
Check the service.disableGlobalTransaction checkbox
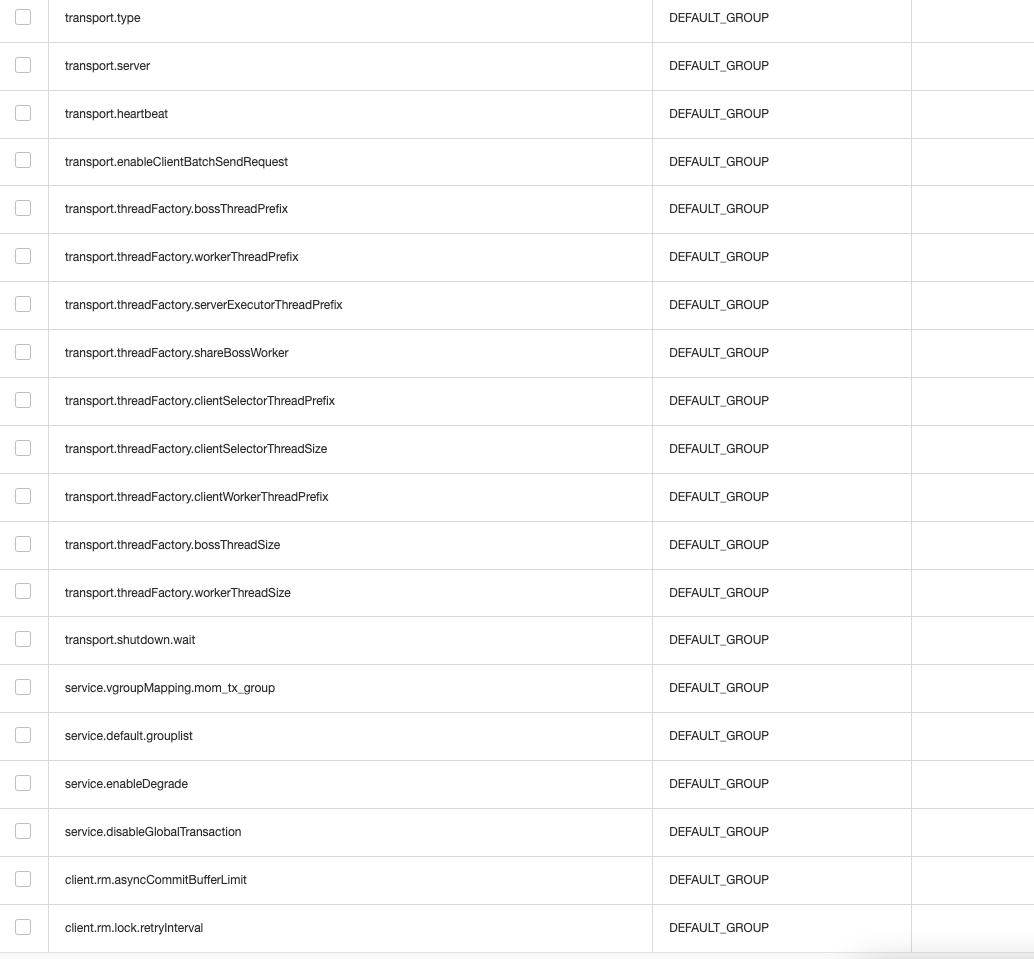(x=23, y=831)
